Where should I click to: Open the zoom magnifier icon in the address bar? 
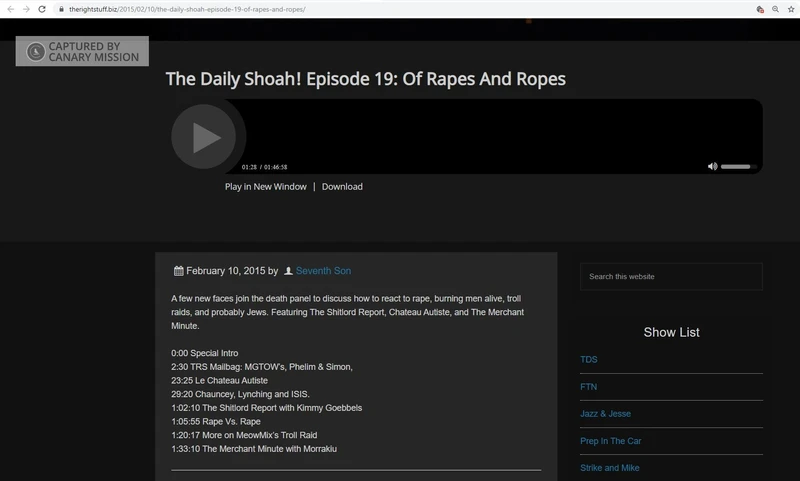tap(776, 8)
